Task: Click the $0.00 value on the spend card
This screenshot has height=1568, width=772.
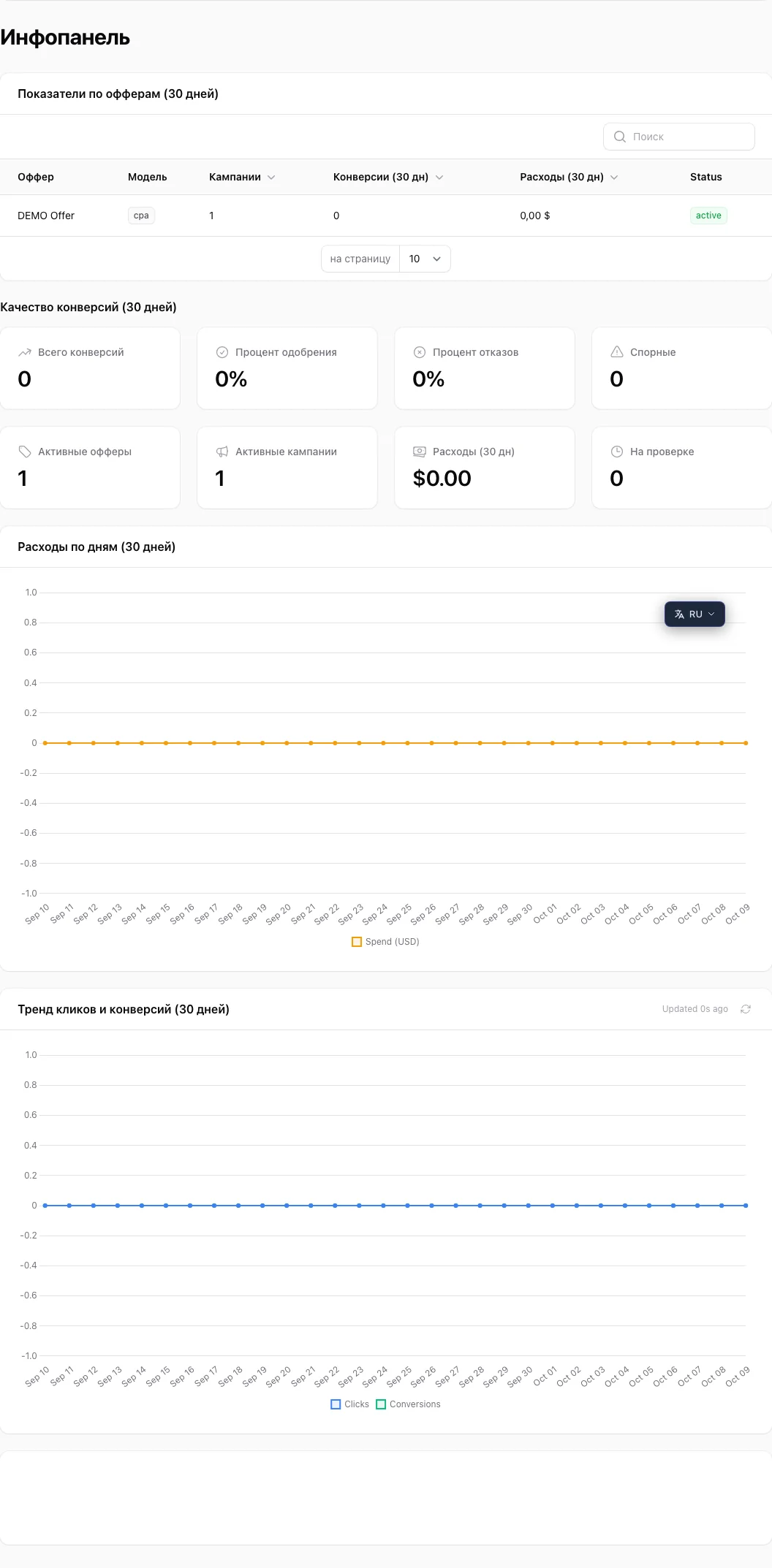Action: click(x=442, y=479)
